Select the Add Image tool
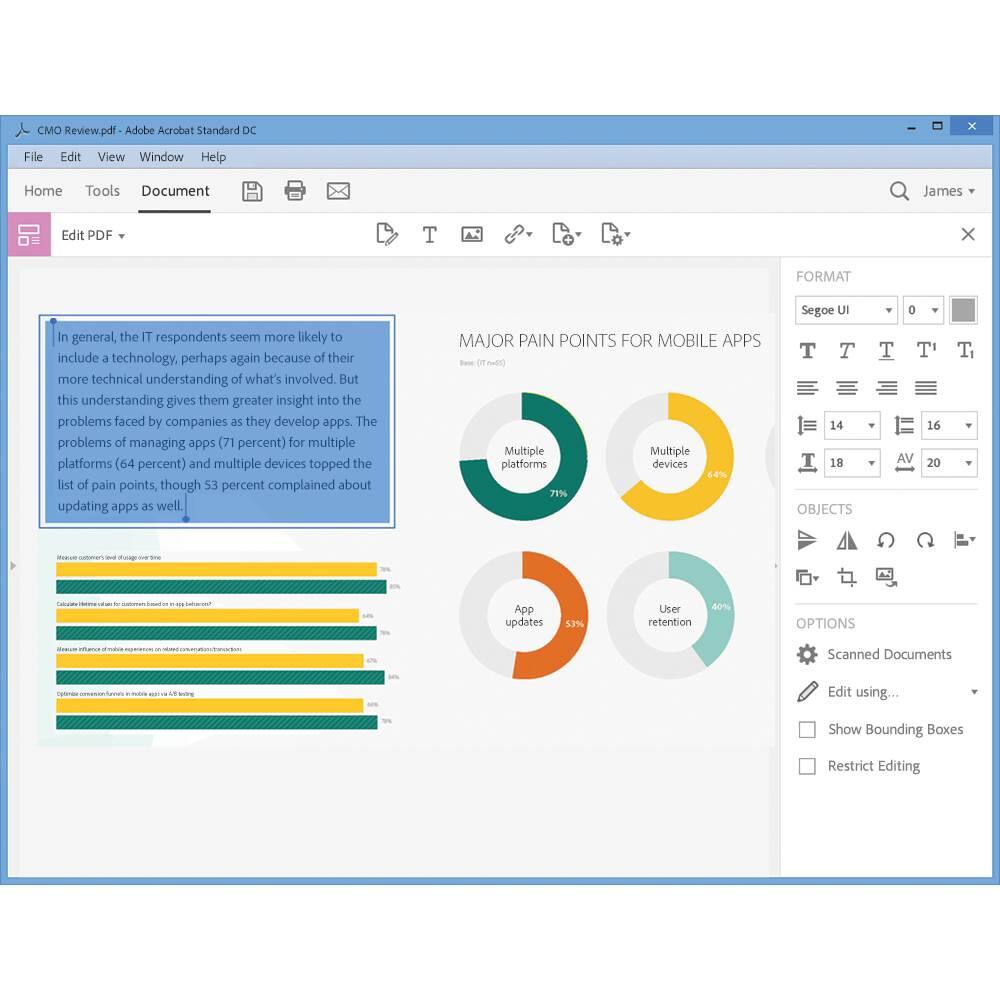This screenshot has width=1000, height=1000. tap(472, 235)
